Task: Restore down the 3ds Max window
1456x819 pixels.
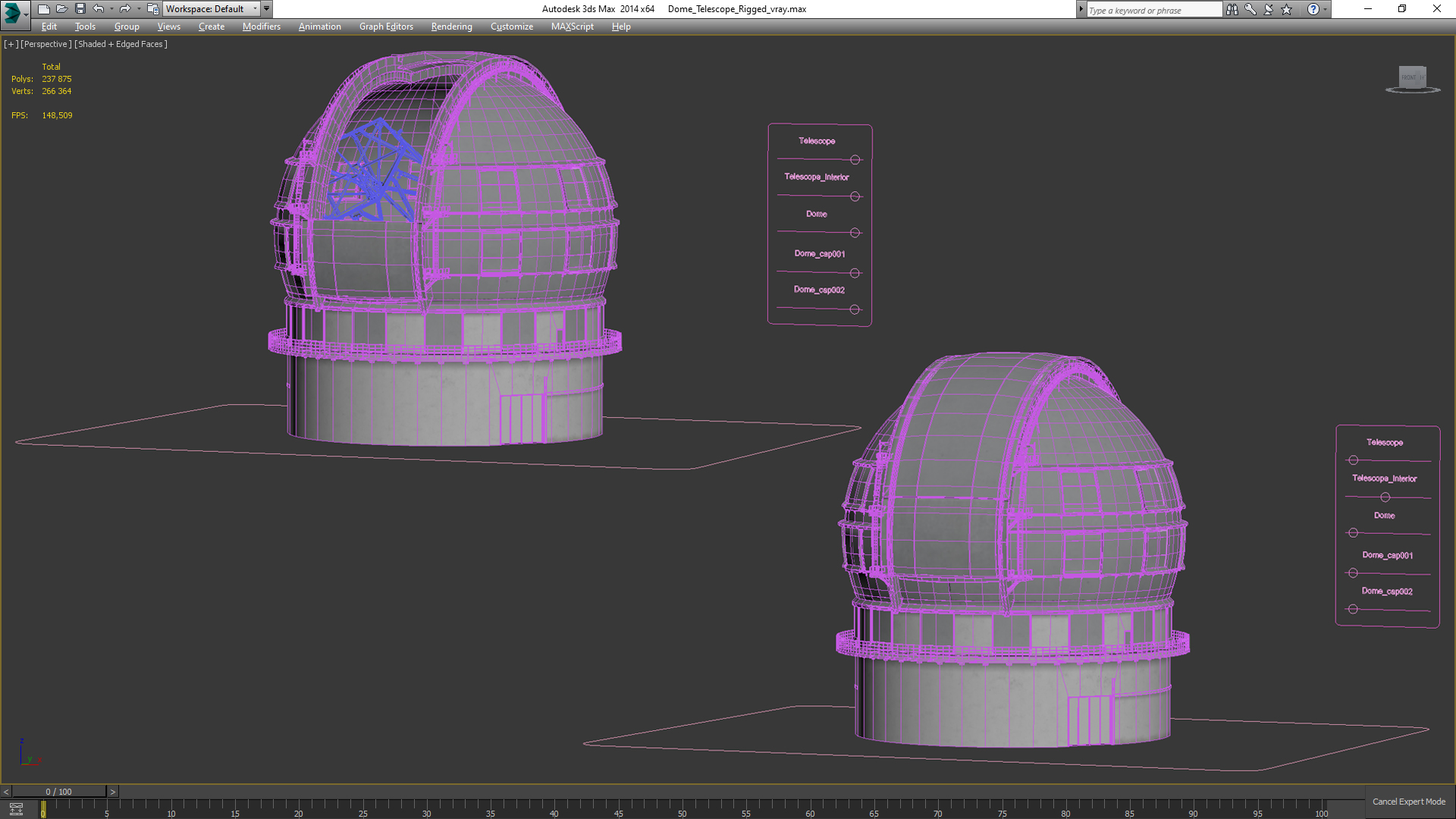Action: point(1402,9)
